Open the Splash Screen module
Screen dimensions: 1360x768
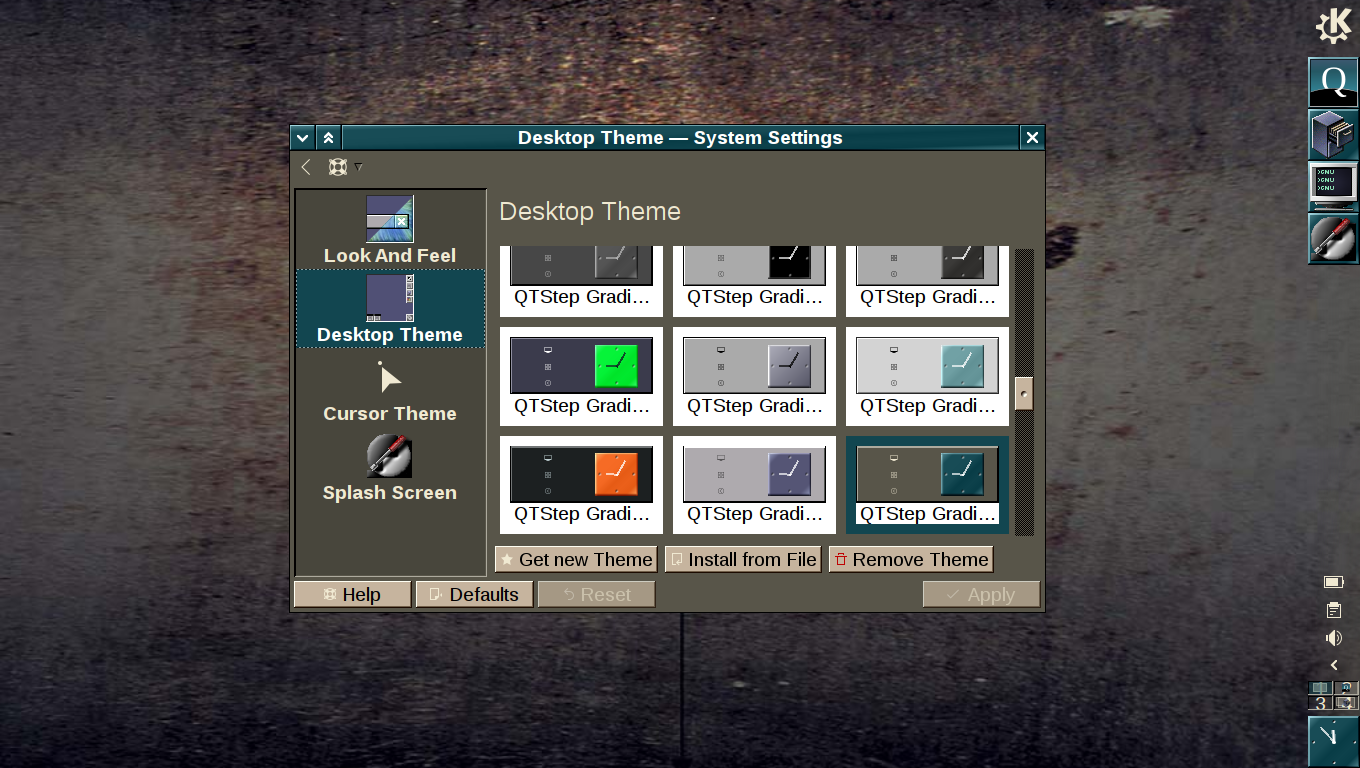pyautogui.click(x=390, y=467)
